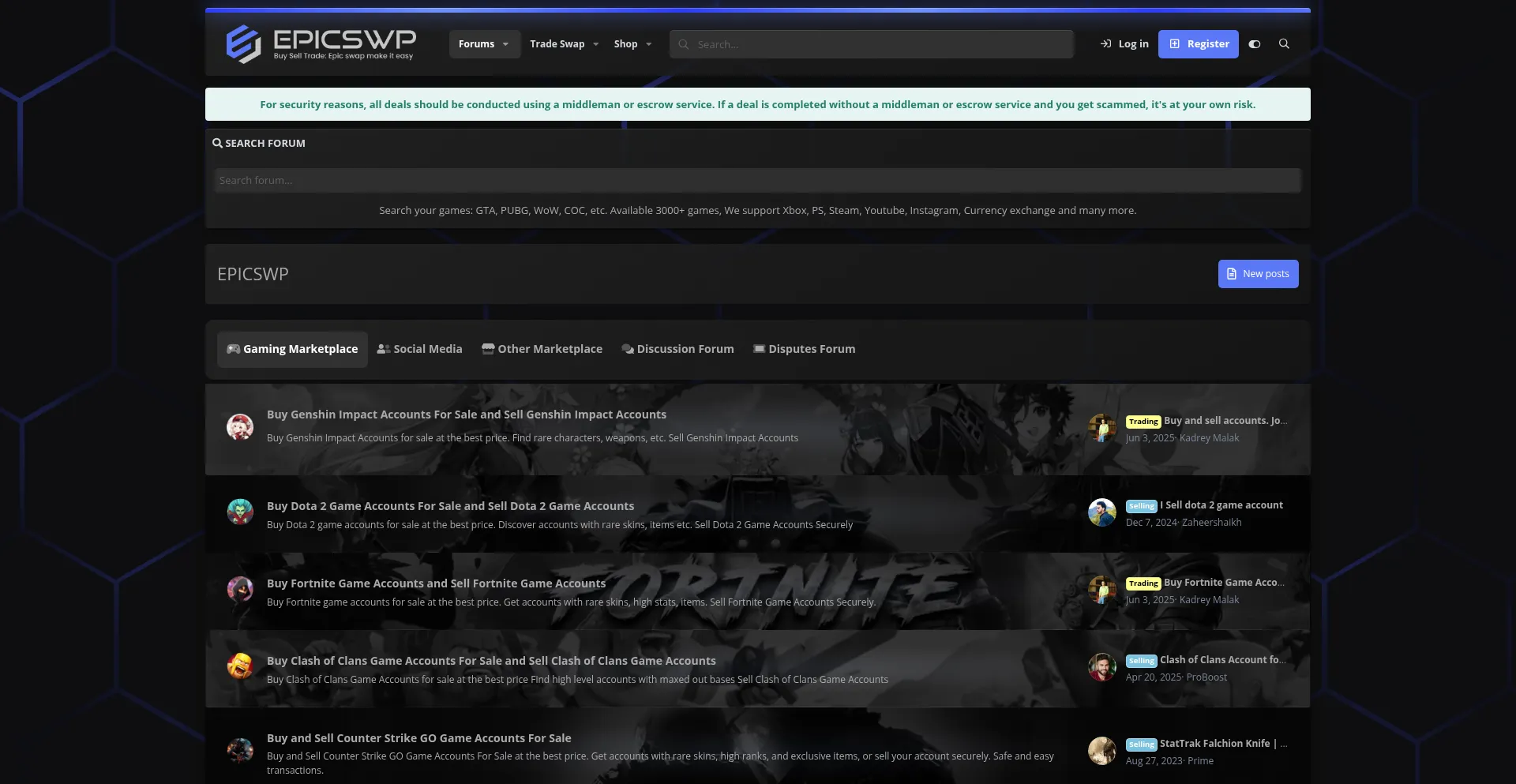This screenshot has width=1516, height=784.
Task: Click the Clash of Clans forum icon
Action: tap(240, 667)
